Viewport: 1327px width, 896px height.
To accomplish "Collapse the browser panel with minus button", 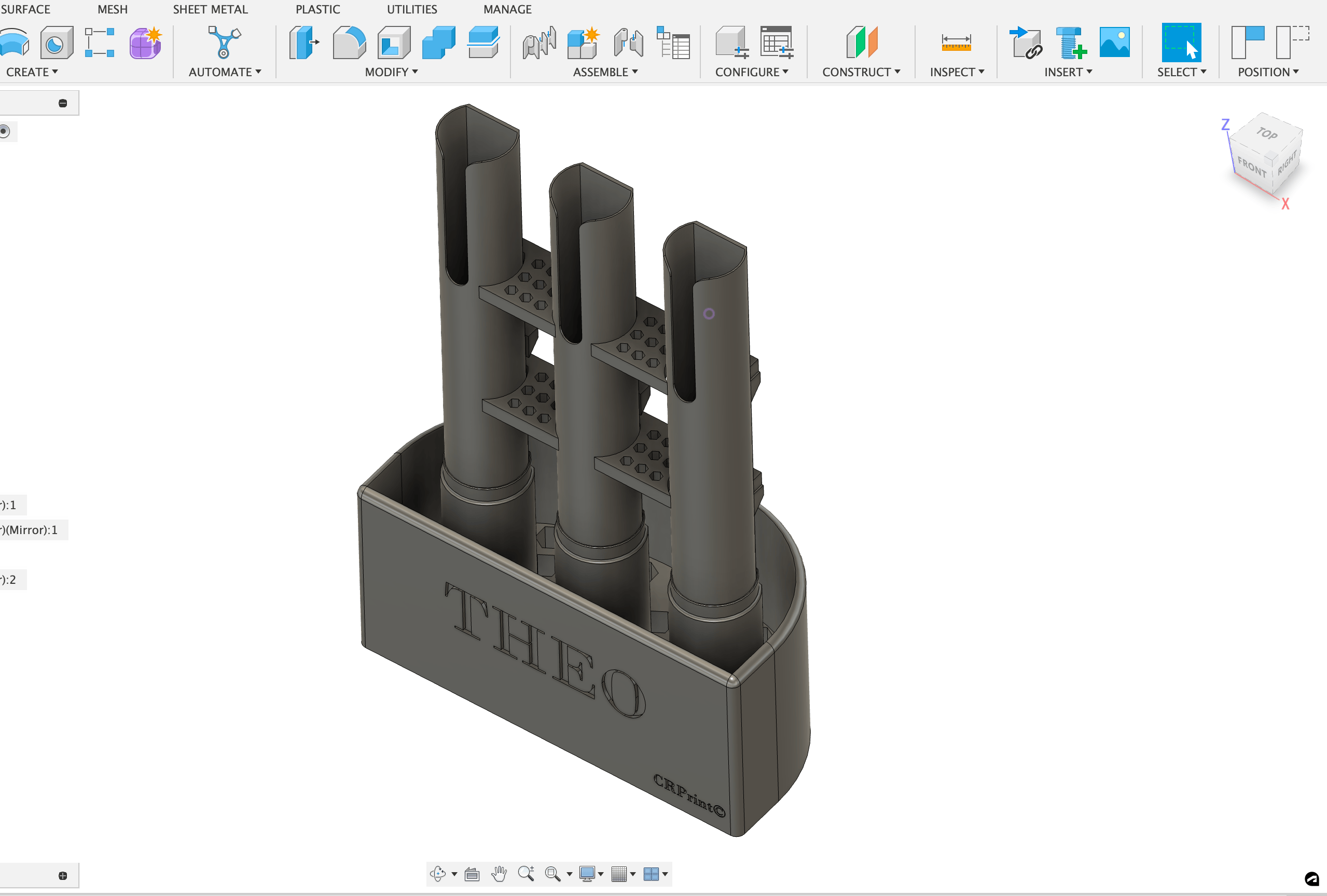I will [x=63, y=103].
